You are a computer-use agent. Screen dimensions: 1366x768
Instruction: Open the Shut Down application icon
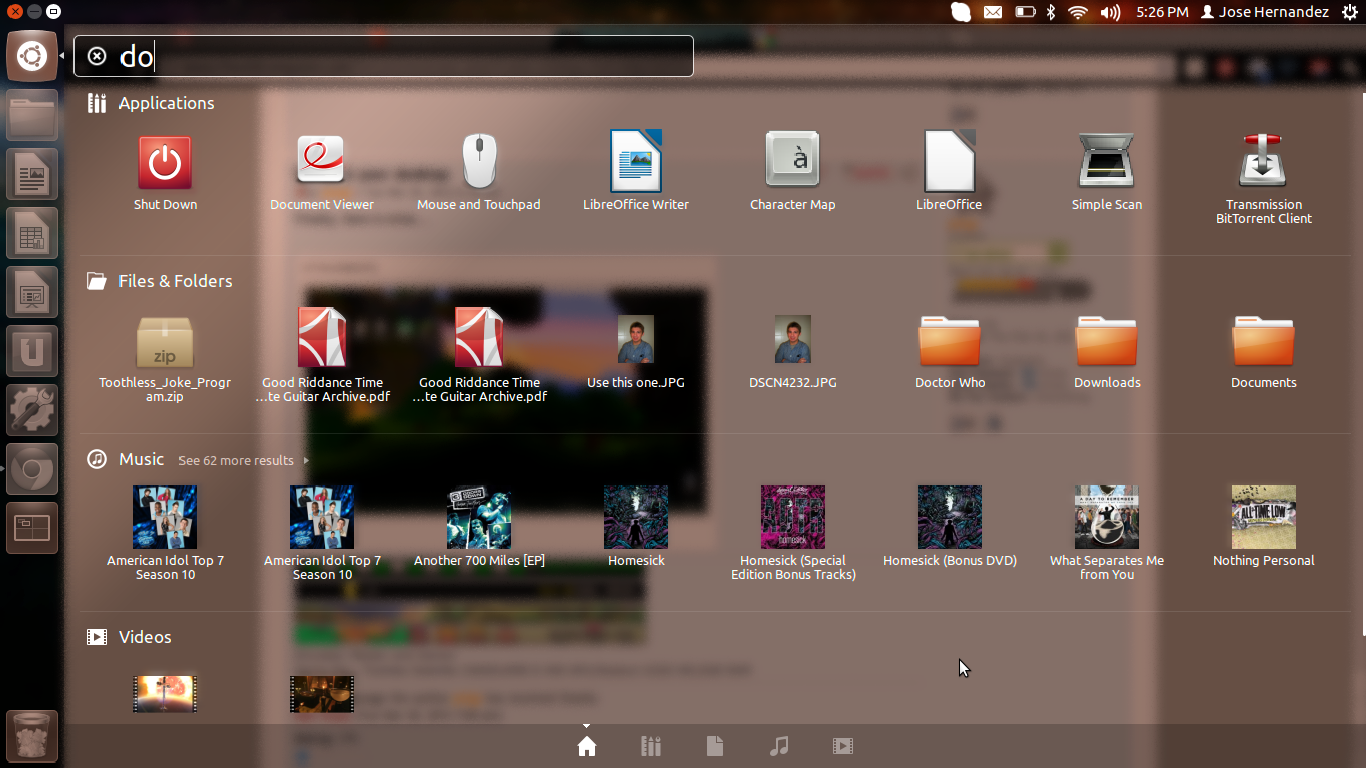pyautogui.click(x=165, y=163)
